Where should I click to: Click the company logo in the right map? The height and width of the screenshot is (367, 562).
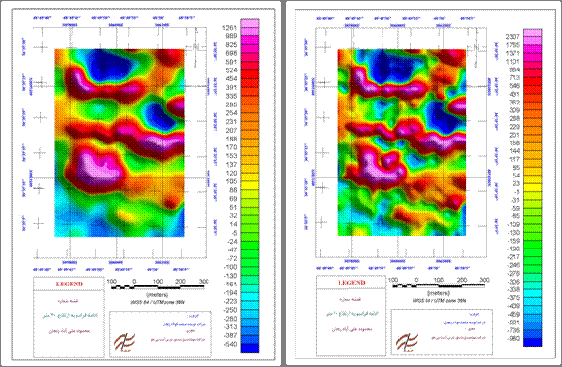click(406, 342)
